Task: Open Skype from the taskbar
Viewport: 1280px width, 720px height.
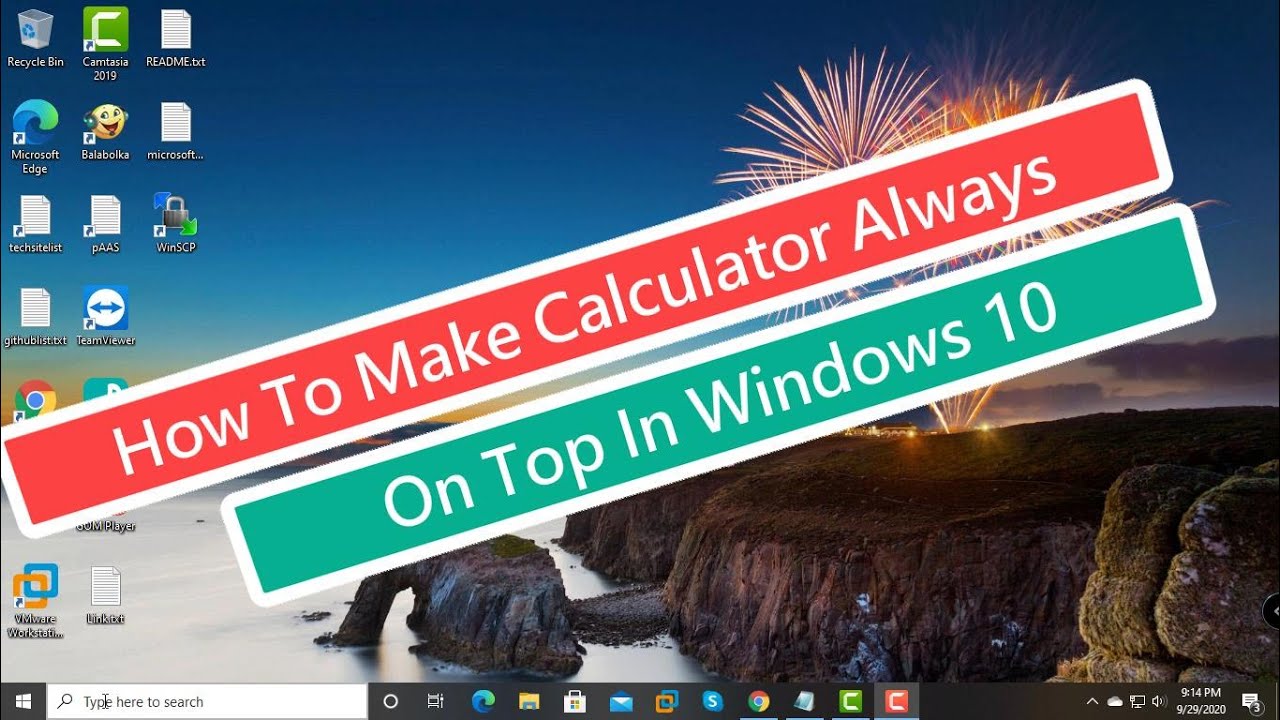Action: coord(712,701)
